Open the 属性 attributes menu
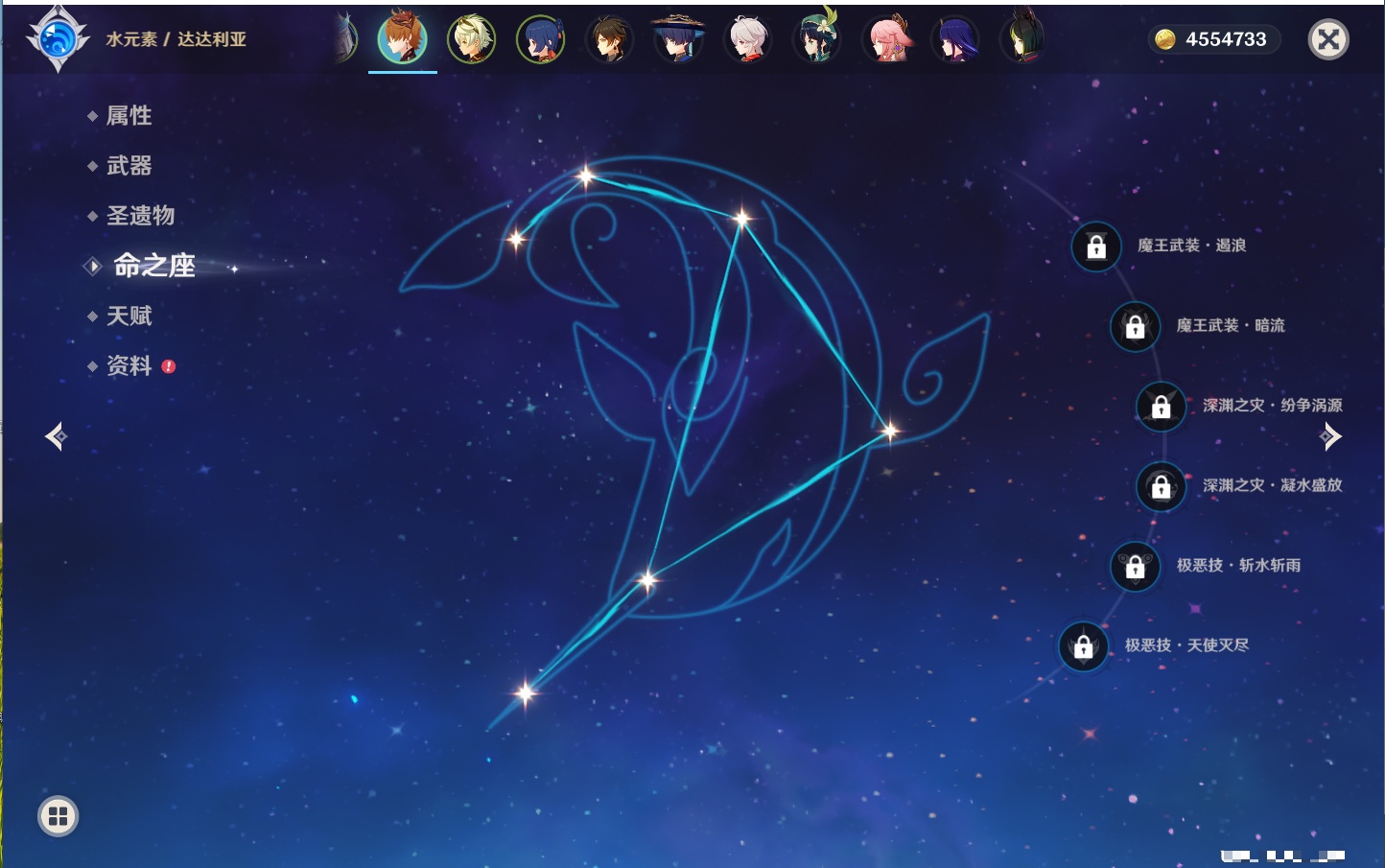This screenshot has height=868, width=1385. pos(129,116)
